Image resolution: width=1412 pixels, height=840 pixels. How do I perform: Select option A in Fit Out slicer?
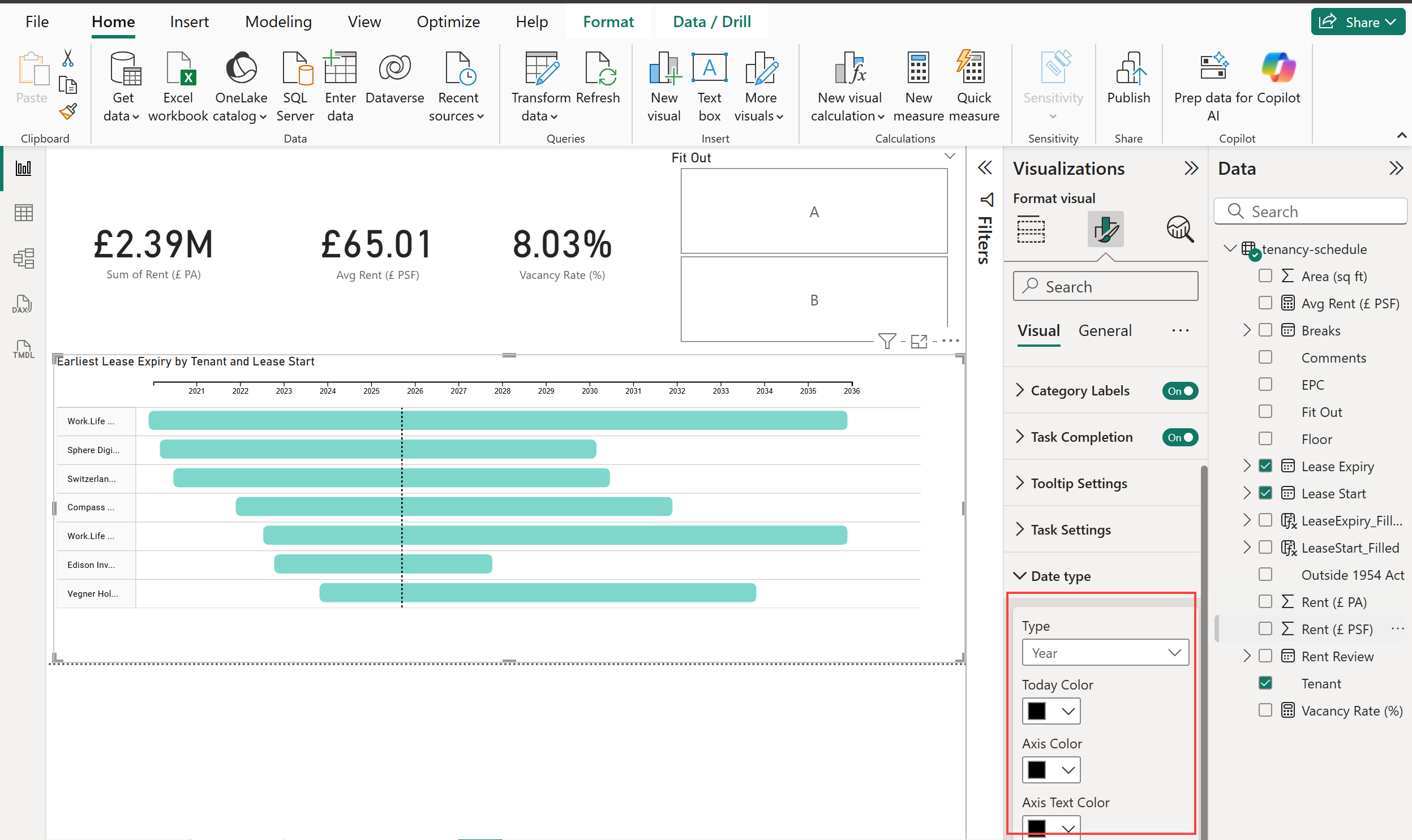click(x=813, y=212)
